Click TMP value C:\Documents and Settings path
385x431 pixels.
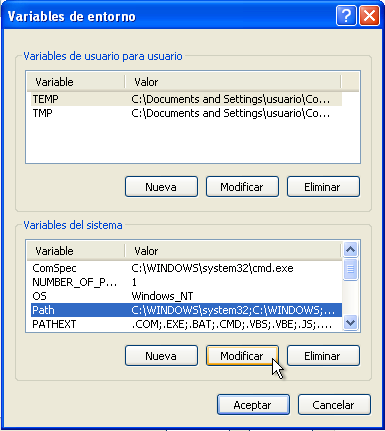click(x=230, y=113)
